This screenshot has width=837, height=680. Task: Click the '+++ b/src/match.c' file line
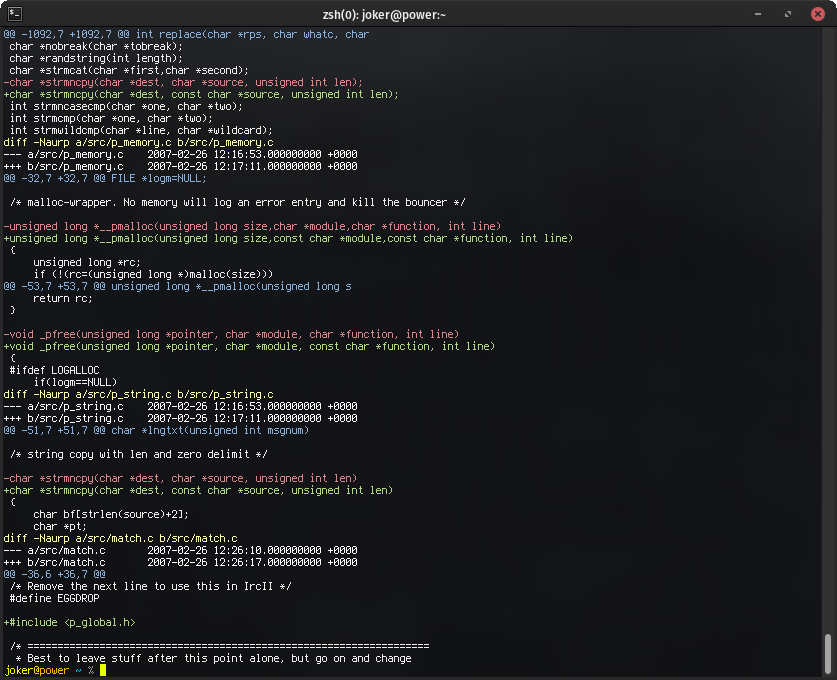(180, 563)
